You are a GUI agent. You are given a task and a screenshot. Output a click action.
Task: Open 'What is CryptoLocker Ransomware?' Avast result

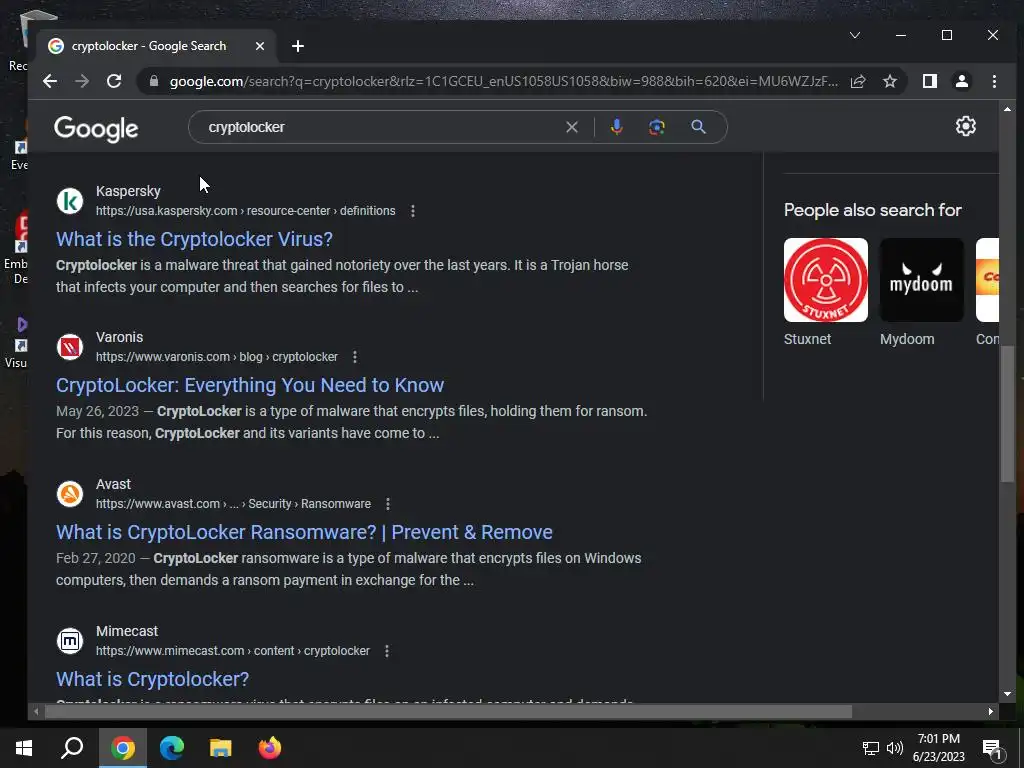[304, 532]
